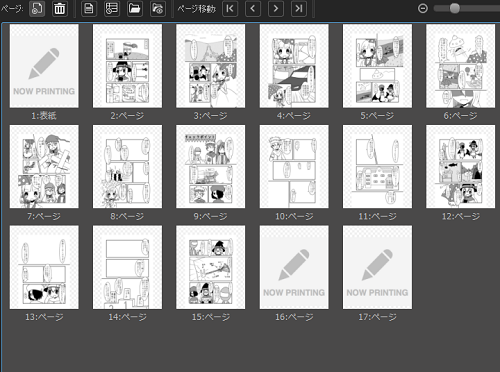This screenshot has width=500, height=372.
Task: Jump to the last page
Action: (299, 8)
